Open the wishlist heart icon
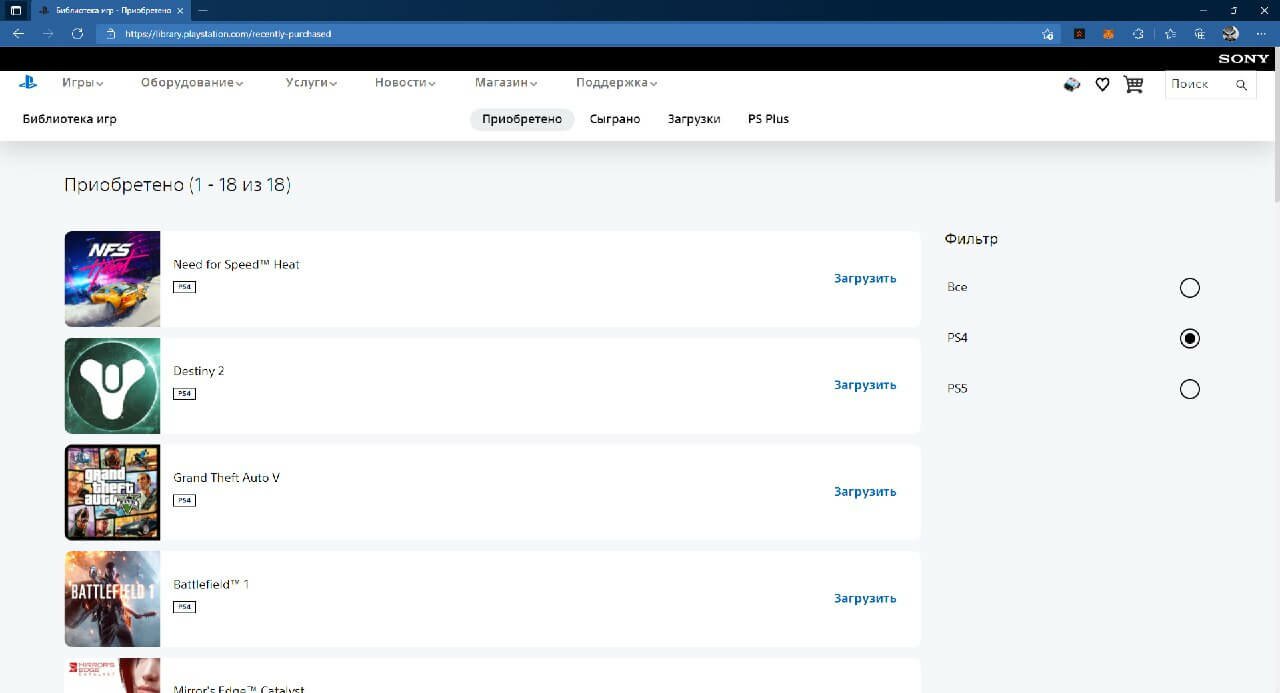This screenshot has width=1280, height=693. pos(1102,85)
